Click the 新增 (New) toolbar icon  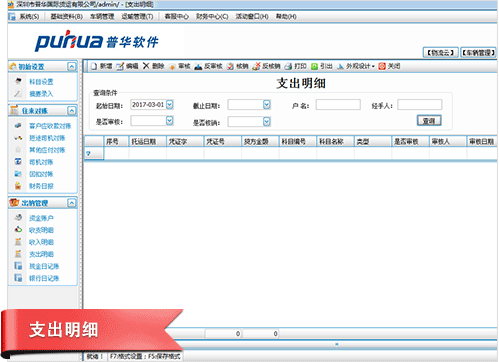coord(94,66)
